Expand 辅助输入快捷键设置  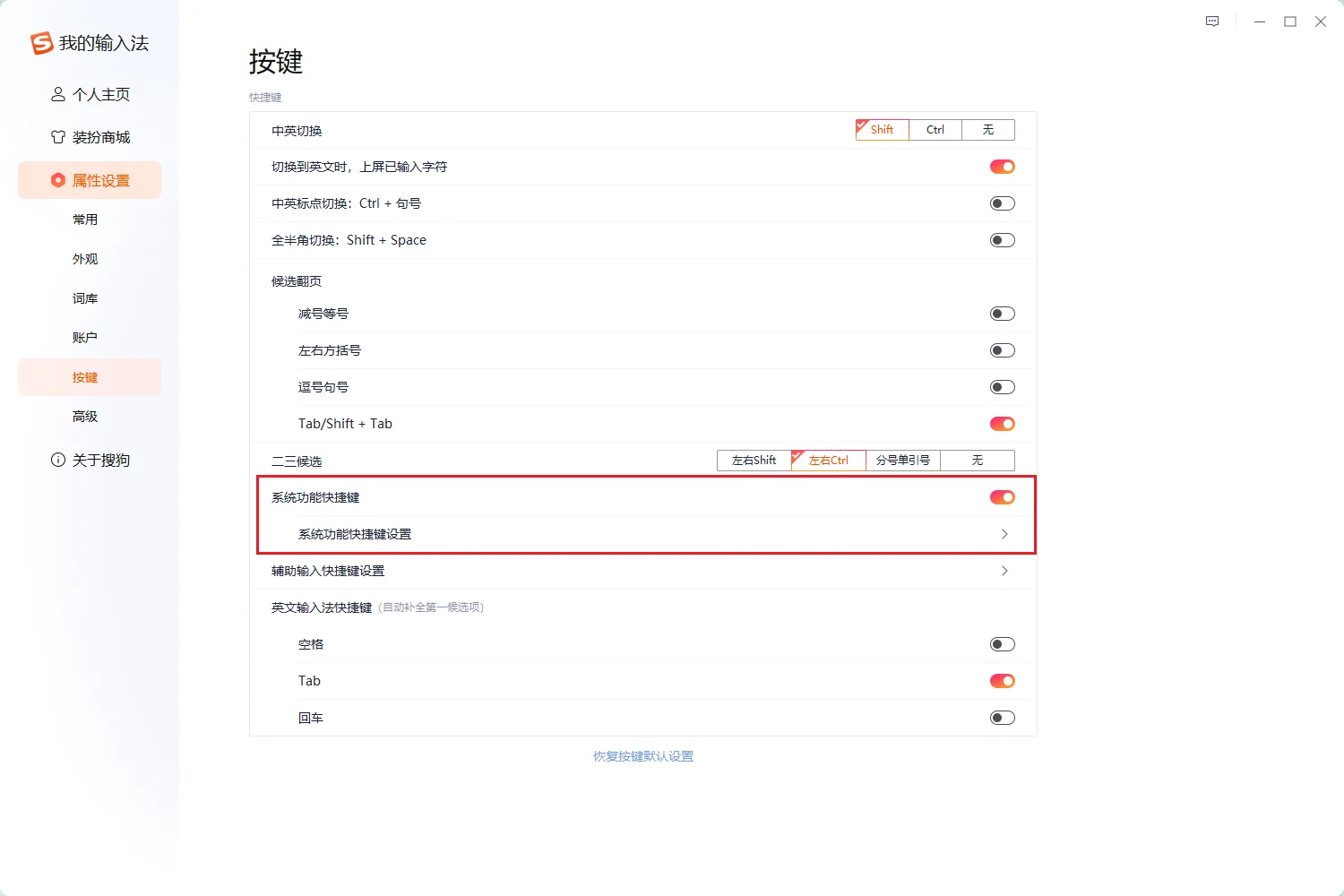click(1004, 571)
